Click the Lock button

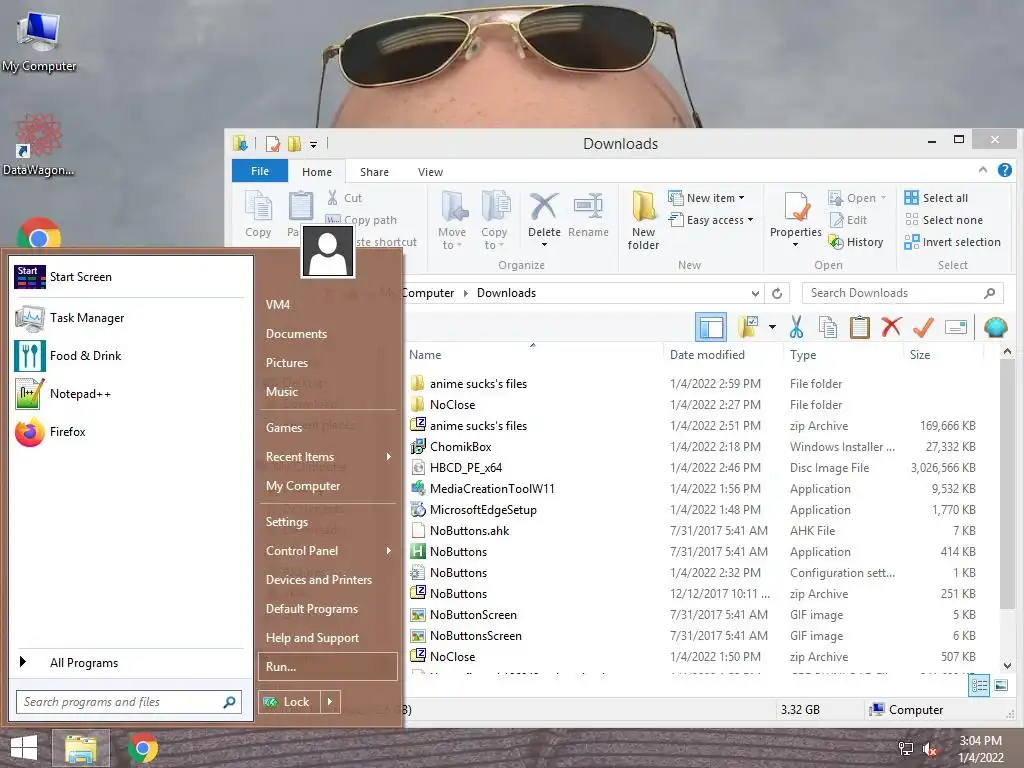click(x=289, y=702)
